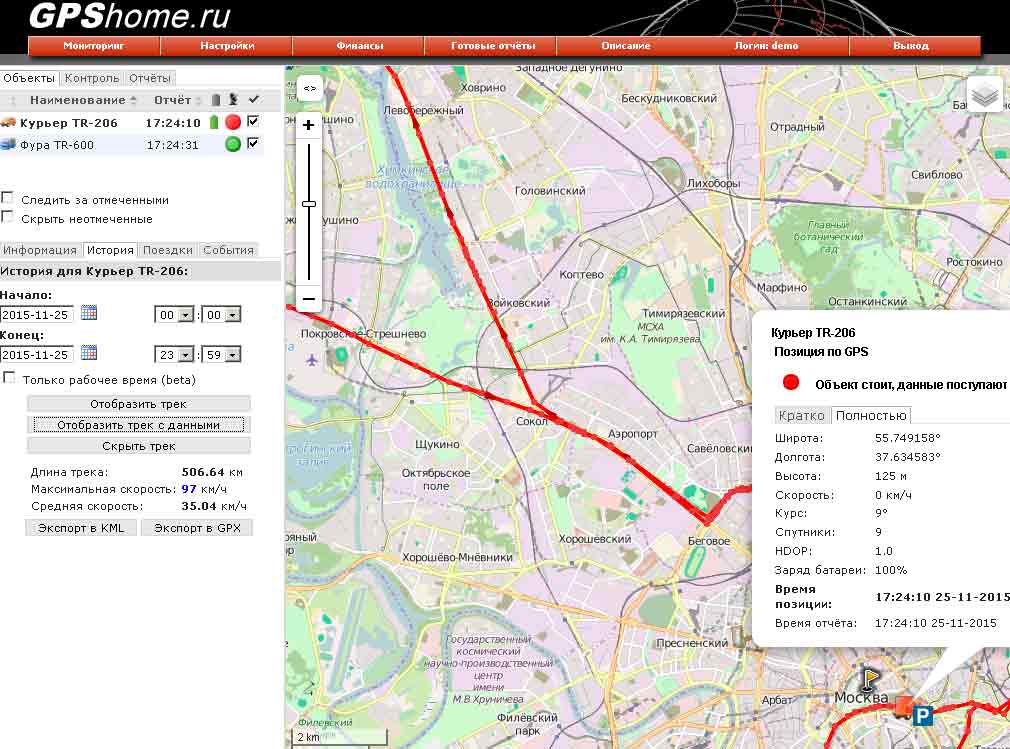This screenshot has height=749, width=1010.
Task: Enable Только рабочее время checkbox
Action: click(9, 377)
